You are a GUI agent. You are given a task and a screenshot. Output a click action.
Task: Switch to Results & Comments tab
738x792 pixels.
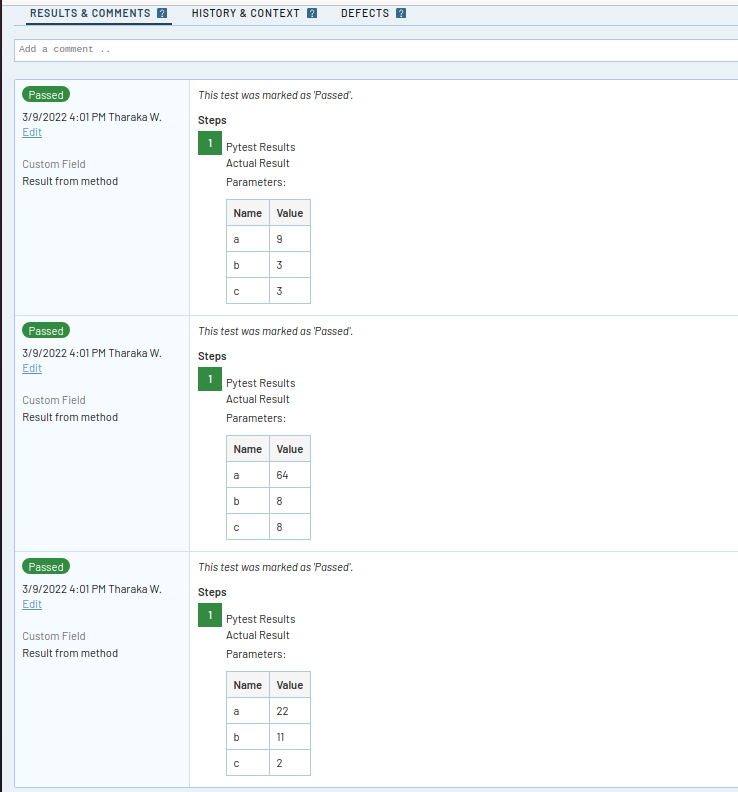point(90,13)
